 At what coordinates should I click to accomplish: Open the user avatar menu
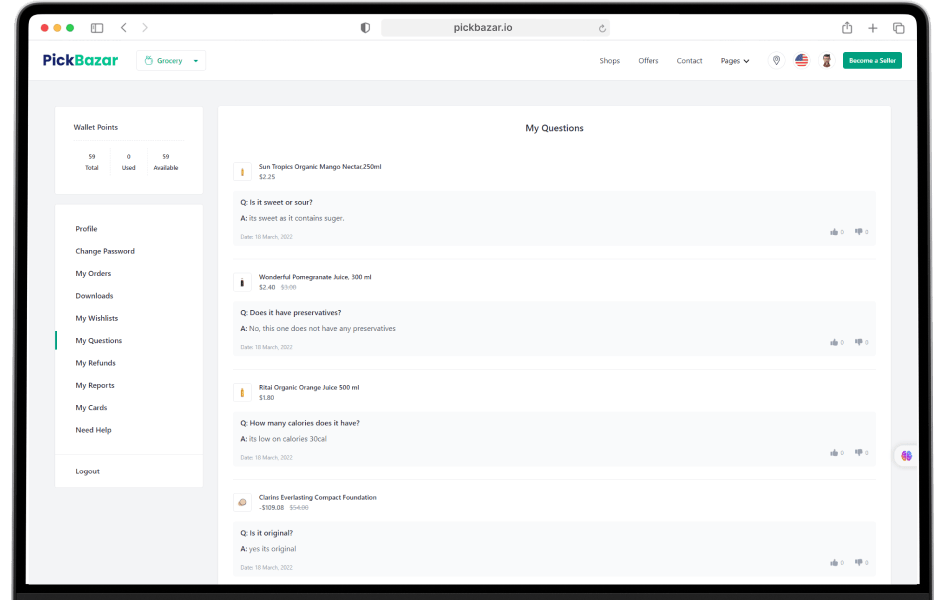tap(826, 61)
